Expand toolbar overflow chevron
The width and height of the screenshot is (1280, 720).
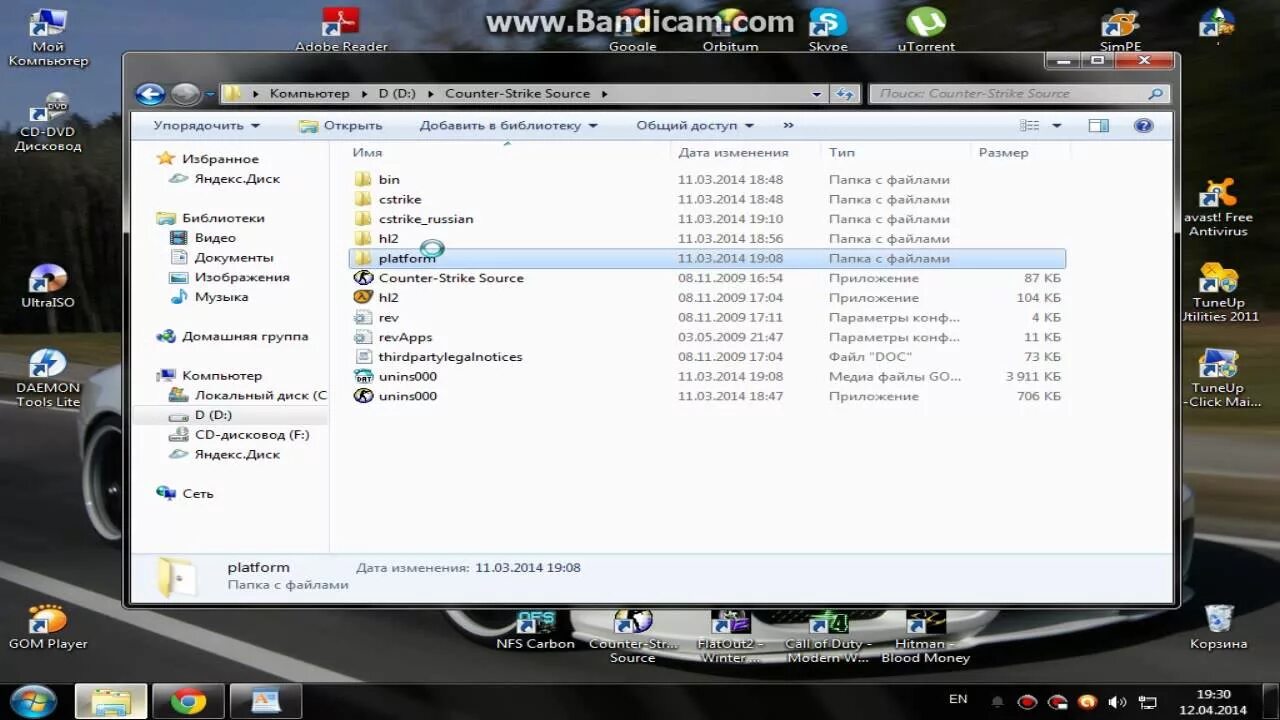click(x=788, y=125)
